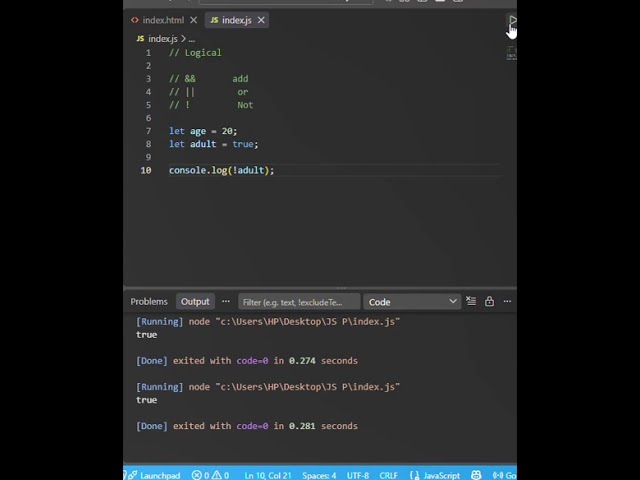Place cursor in console.log(!adult); line

click(222, 170)
